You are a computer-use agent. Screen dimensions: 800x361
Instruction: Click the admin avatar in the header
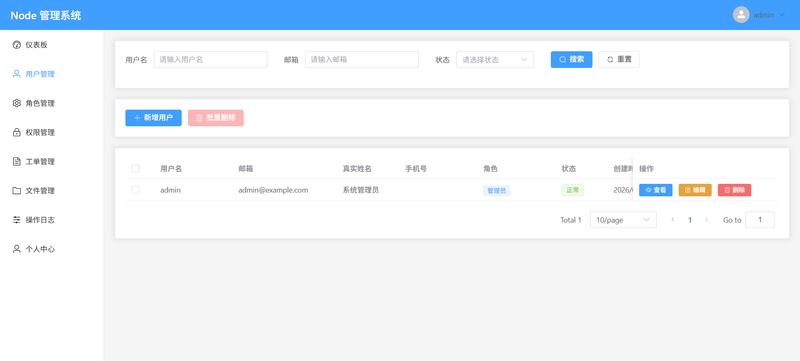(741, 15)
